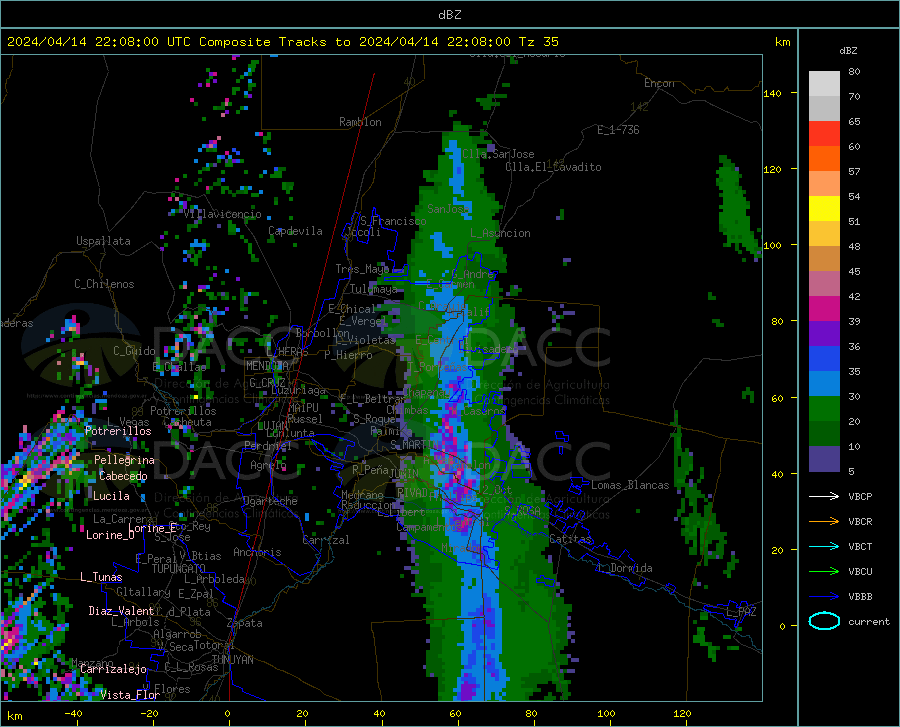Click the yellow 54 dBZ color swatch
900x727 pixels.
click(824, 208)
